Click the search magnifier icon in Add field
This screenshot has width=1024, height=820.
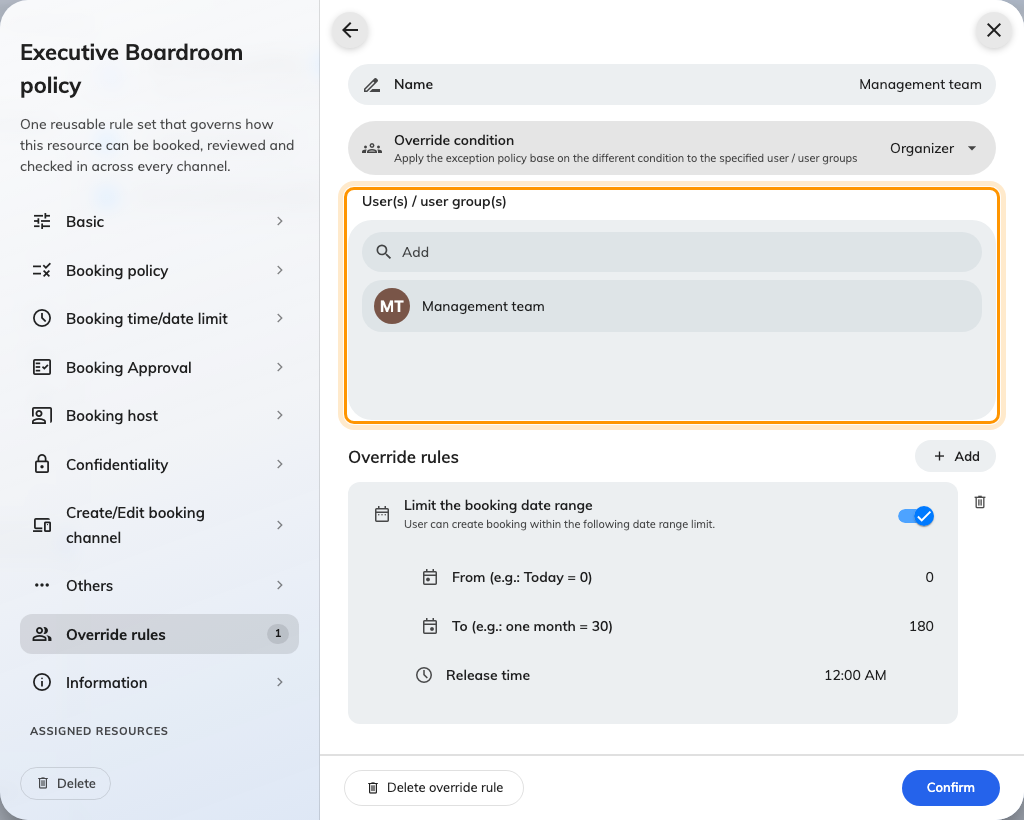383,252
